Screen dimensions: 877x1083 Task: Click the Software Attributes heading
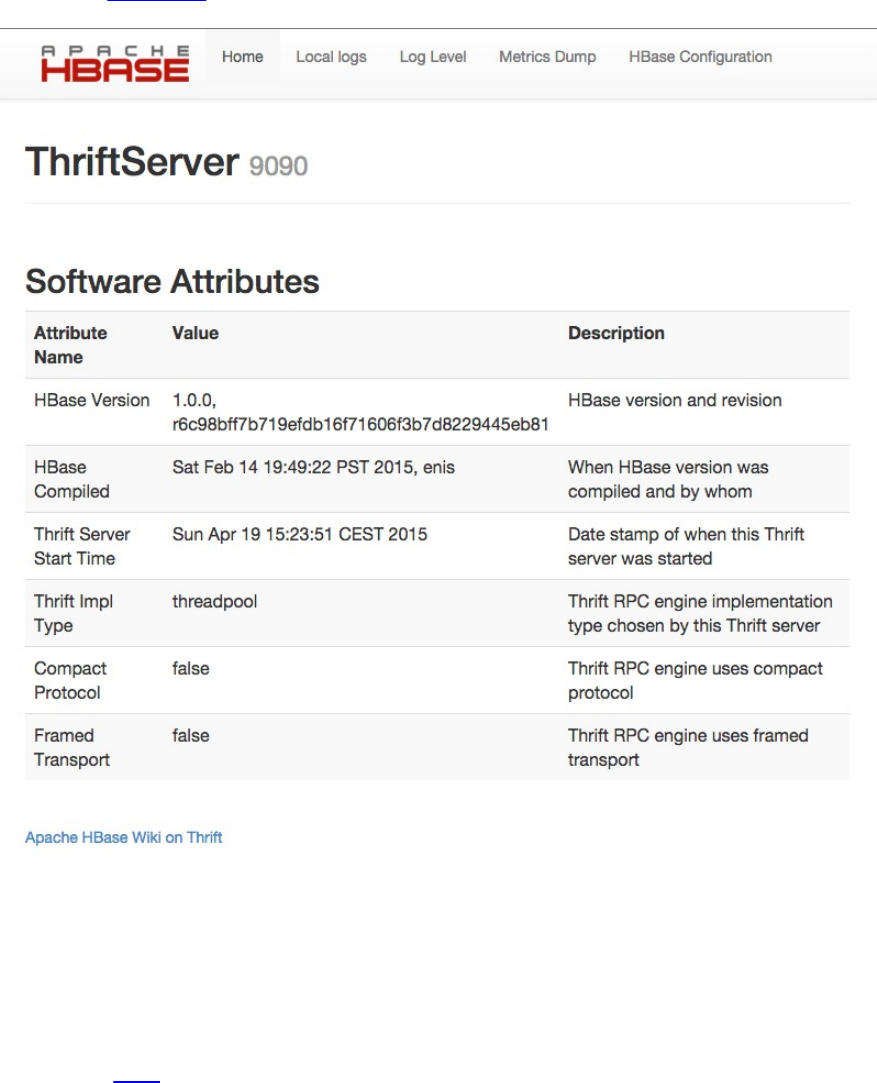(x=173, y=282)
